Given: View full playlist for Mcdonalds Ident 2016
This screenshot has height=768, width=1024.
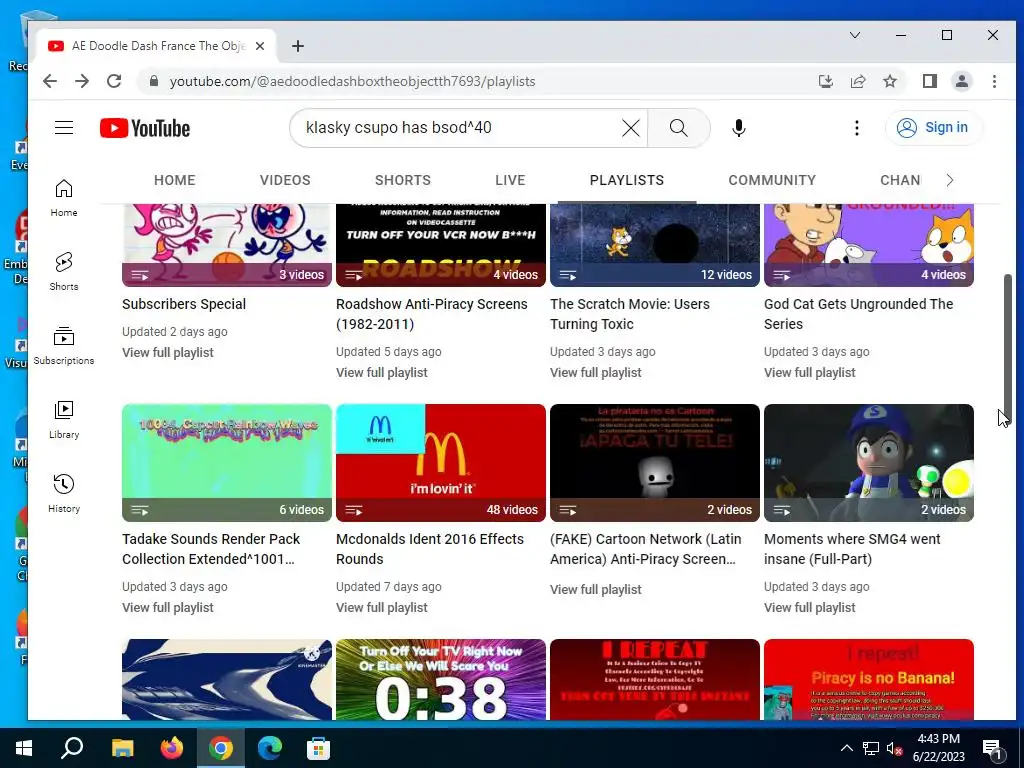Looking at the screenshot, I should [x=382, y=608].
